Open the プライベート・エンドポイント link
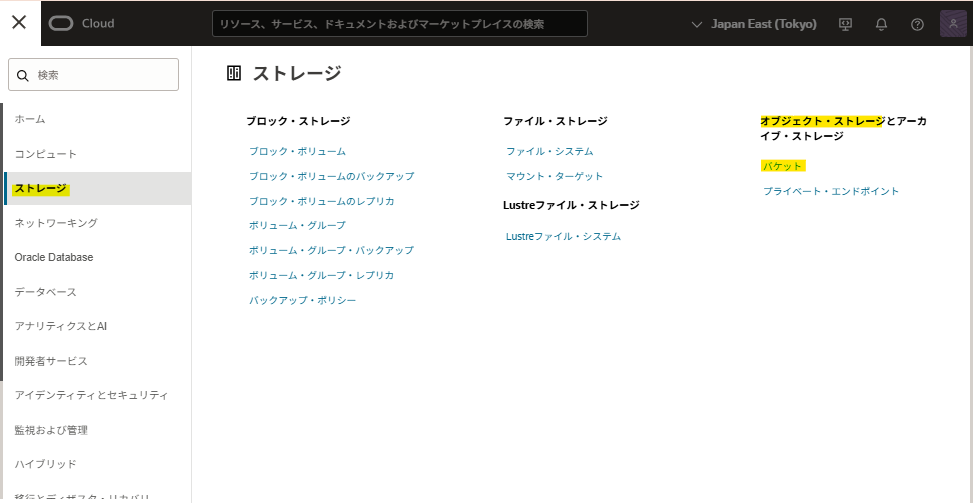The height and width of the screenshot is (503, 973). pyautogui.click(x=831, y=191)
